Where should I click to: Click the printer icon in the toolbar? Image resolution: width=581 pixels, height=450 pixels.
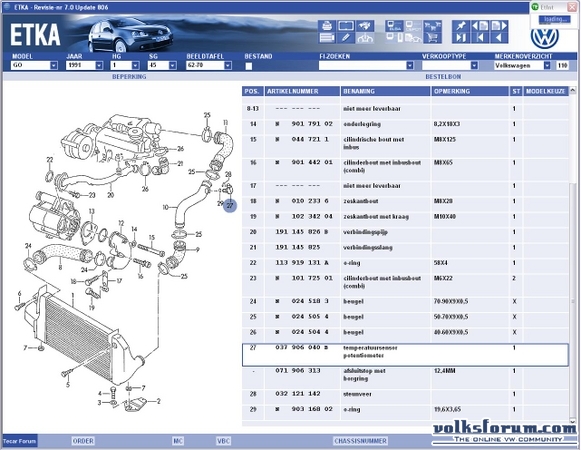[327, 26]
